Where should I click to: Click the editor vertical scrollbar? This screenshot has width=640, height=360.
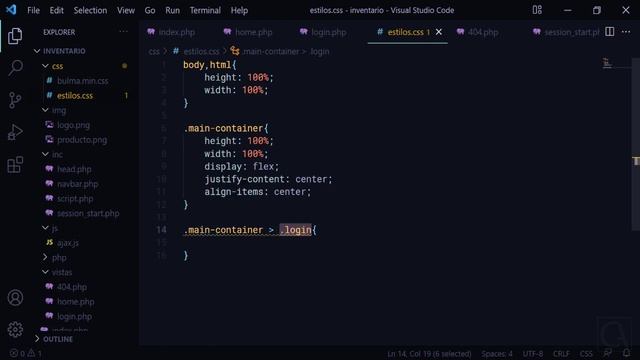[636, 144]
